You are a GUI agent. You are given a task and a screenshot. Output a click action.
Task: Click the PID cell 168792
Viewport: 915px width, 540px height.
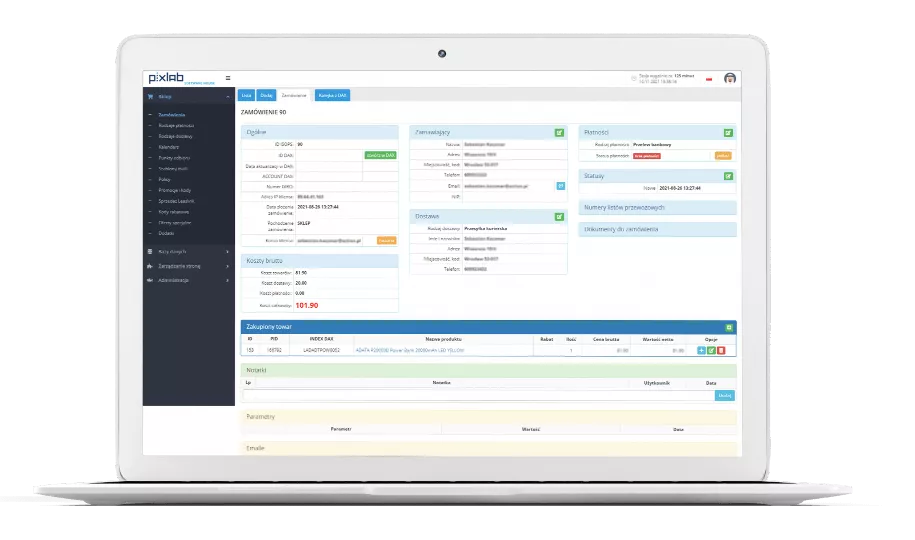click(x=274, y=350)
